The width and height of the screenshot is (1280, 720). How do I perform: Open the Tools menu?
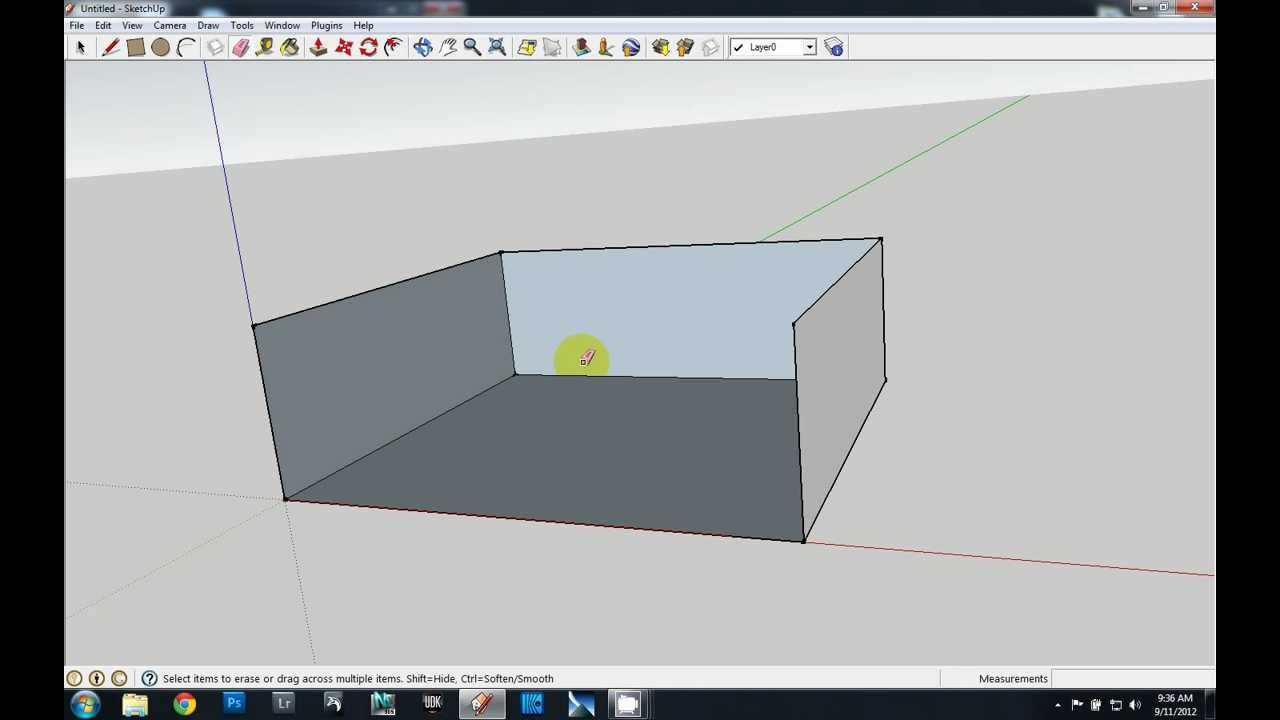[242, 25]
